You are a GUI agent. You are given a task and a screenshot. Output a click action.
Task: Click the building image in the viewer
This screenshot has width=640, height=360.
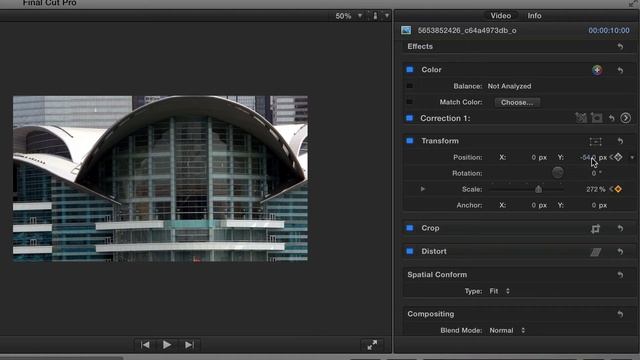click(160, 178)
